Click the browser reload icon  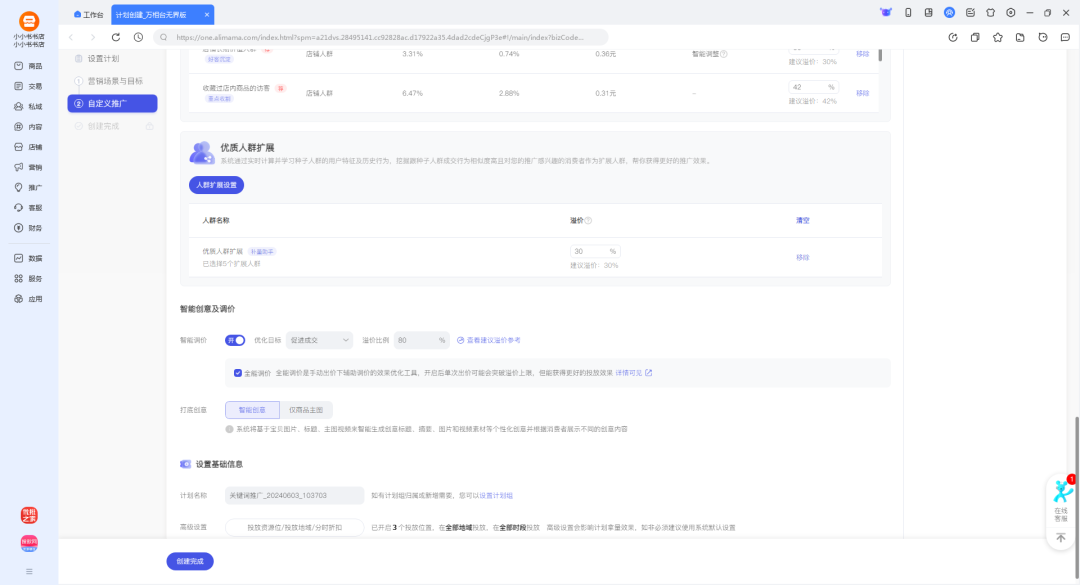tap(116, 37)
